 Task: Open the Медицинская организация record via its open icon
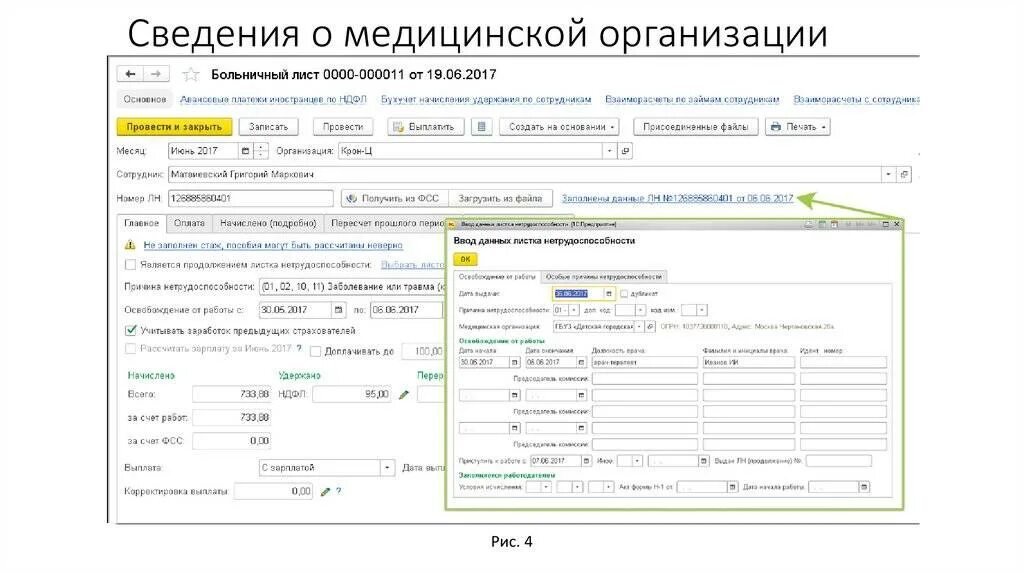point(650,326)
